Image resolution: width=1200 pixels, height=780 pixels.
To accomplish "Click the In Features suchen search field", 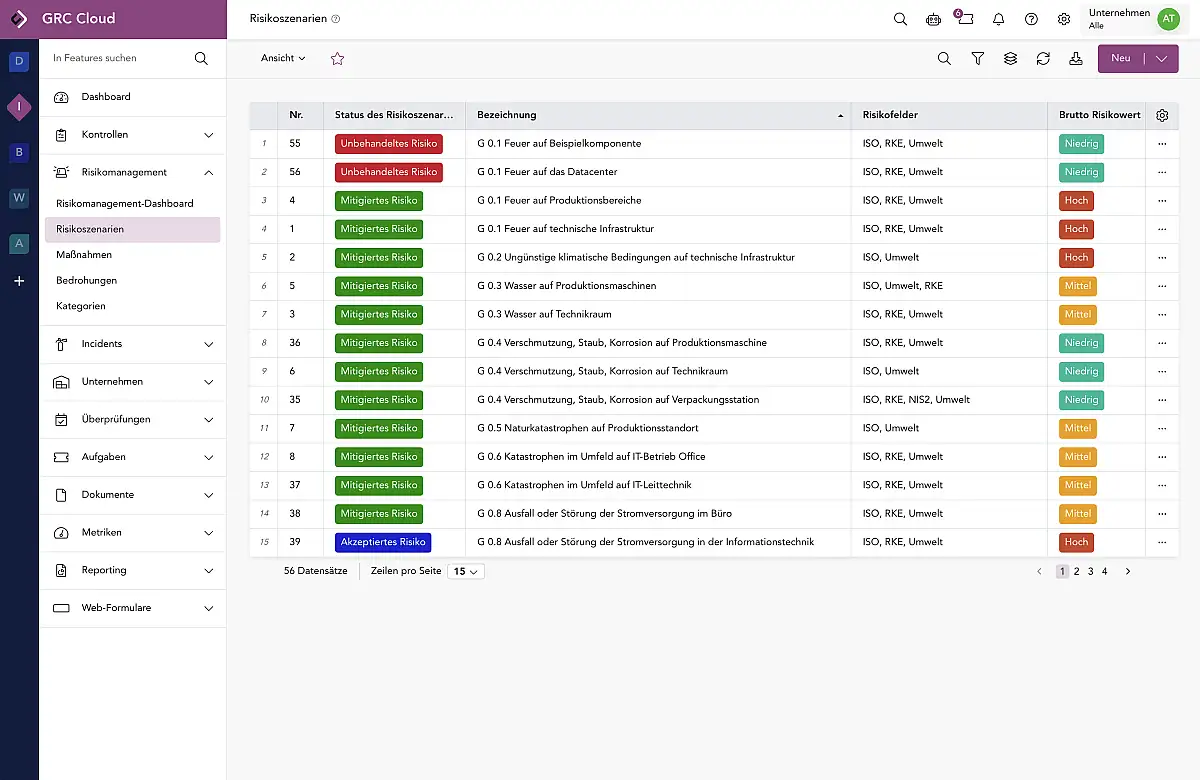I will [x=120, y=59].
